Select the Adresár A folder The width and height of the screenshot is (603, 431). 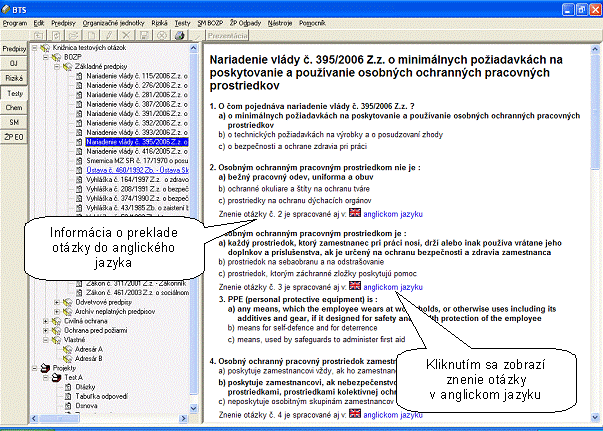(89, 349)
